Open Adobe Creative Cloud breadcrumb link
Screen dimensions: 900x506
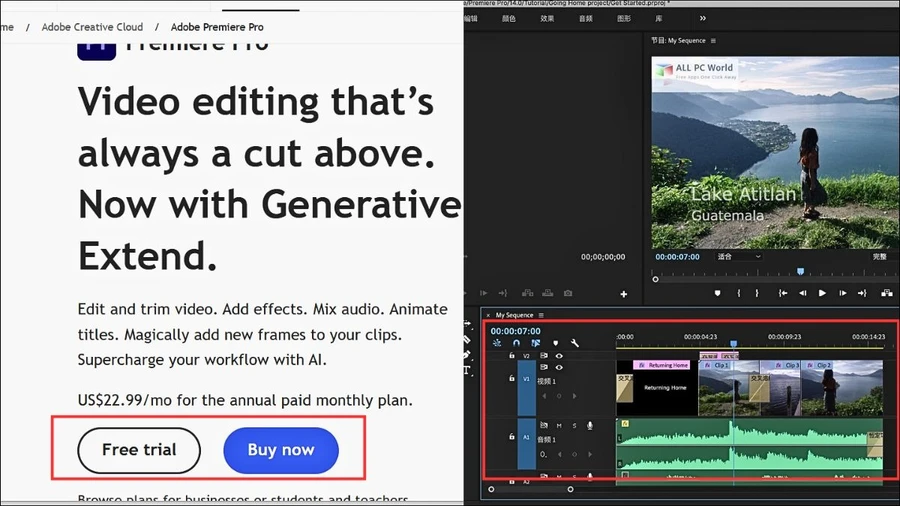(92, 27)
